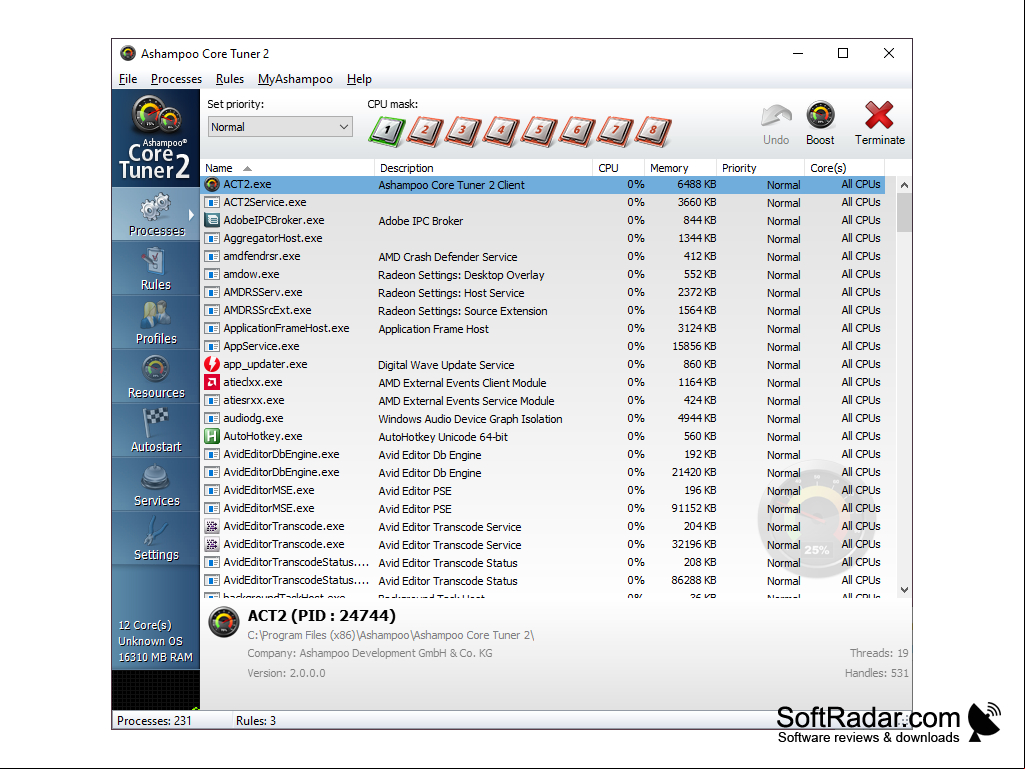This screenshot has width=1025, height=769.
Task: Click the 15856 KB memory value
Action: tap(694, 347)
